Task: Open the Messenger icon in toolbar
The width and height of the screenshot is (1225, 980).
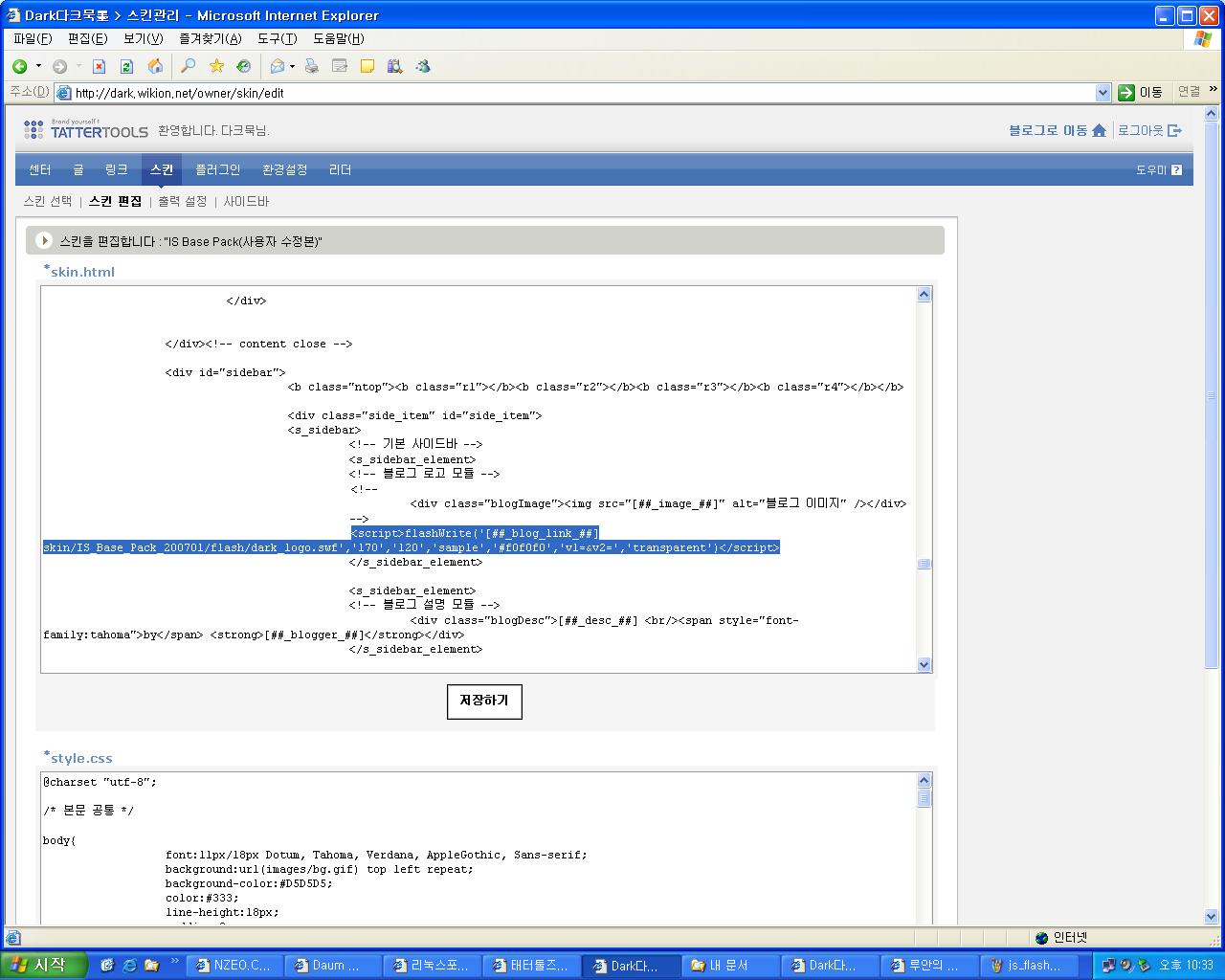Action: pyautogui.click(x=423, y=66)
